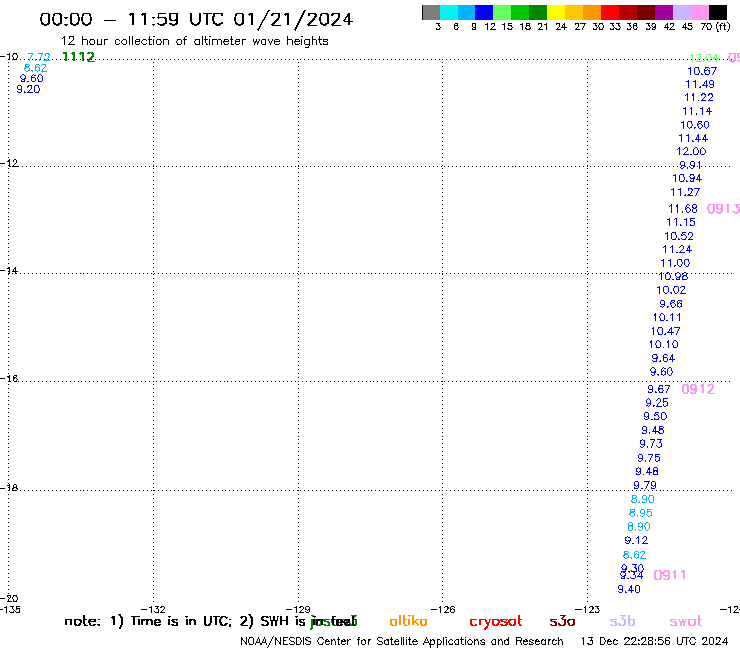Click the 11.24 wave height value
This screenshot has height=650, width=740.
[x=677, y=249]
